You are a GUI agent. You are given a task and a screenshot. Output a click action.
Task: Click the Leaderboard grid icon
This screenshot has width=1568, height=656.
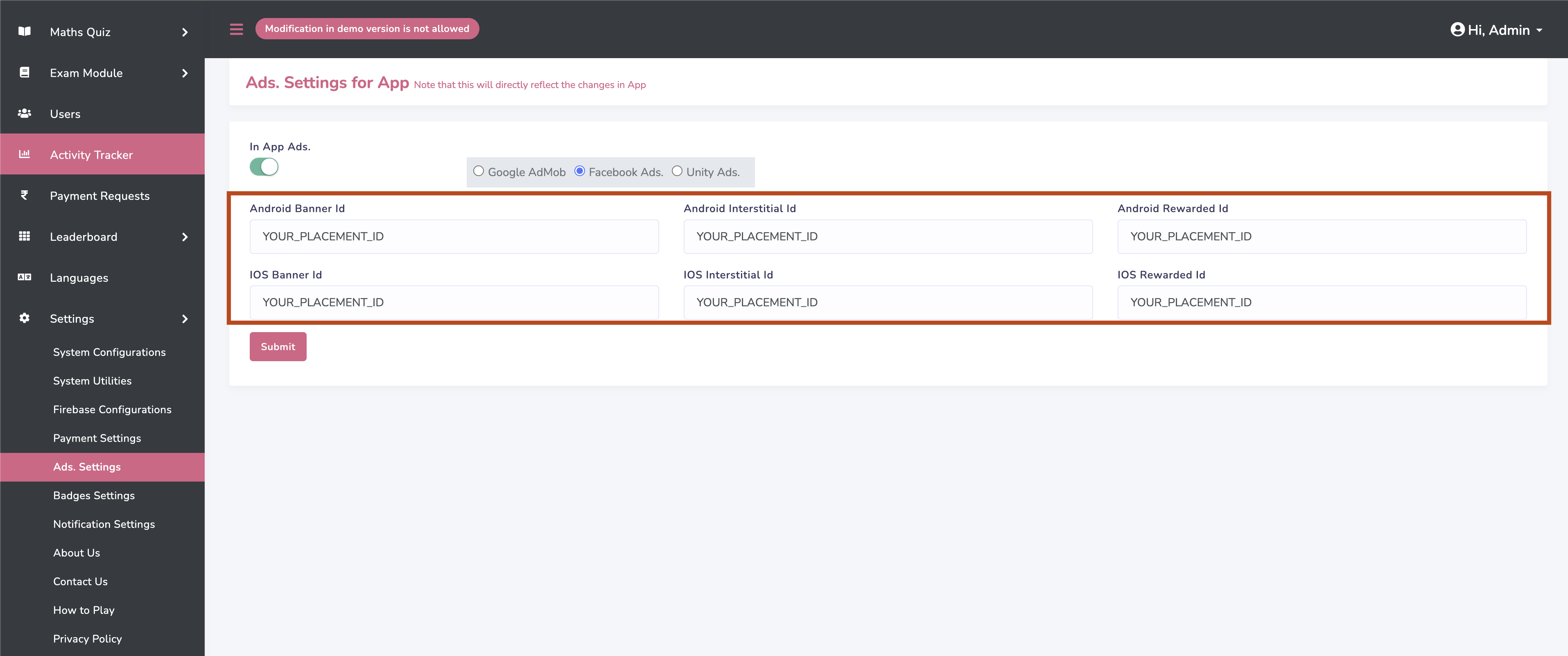point(24,236)
